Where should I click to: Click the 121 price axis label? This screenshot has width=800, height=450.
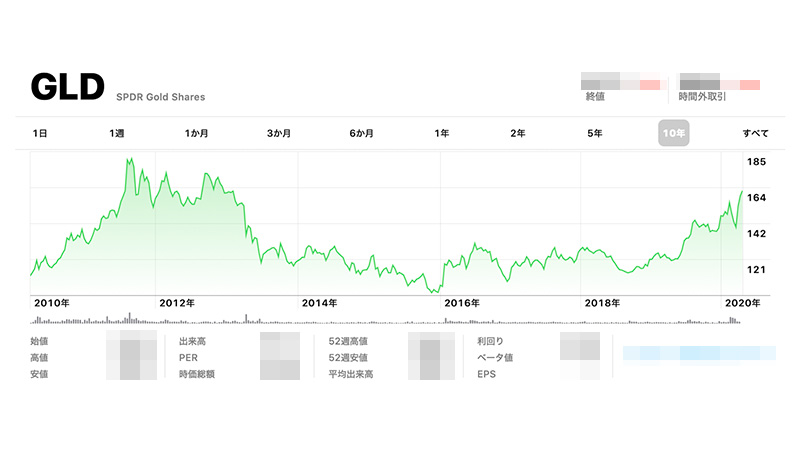click(756, 269)
